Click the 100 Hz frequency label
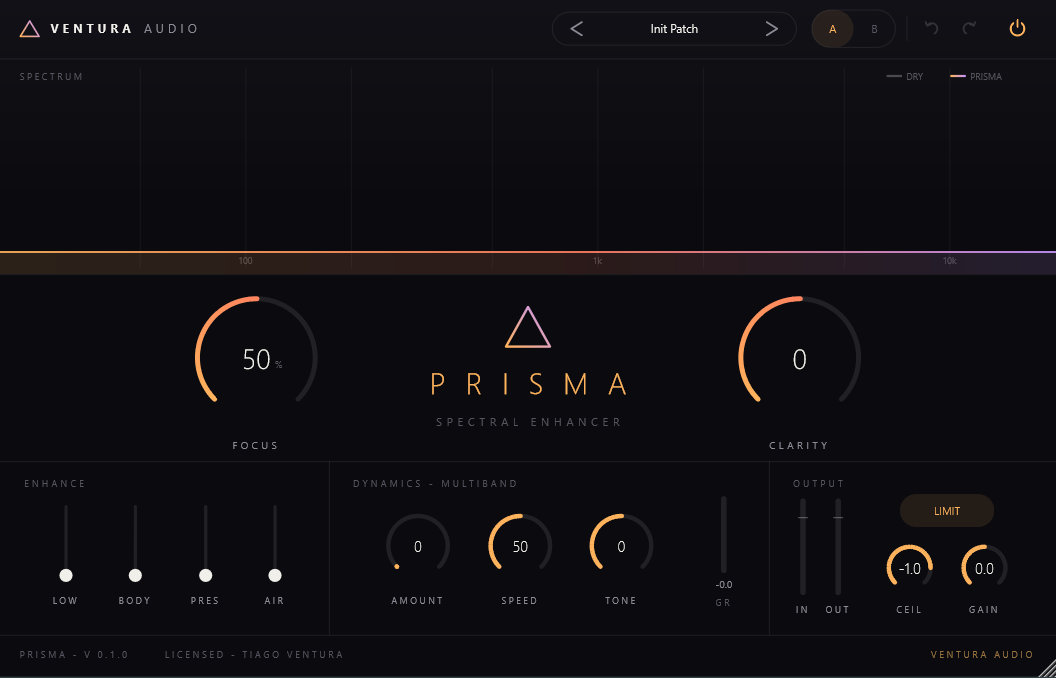Image resolution: width=1056 pixels, height=678 pixels. 245,261
